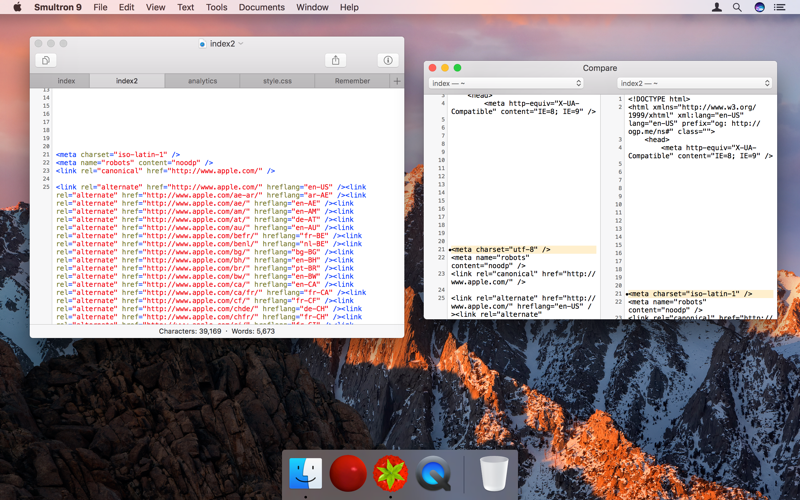Click the hreflang="fr-CA" line in editor
This screenshot has height=500, width=800.
pyautogui.click(x=211, y=292)
